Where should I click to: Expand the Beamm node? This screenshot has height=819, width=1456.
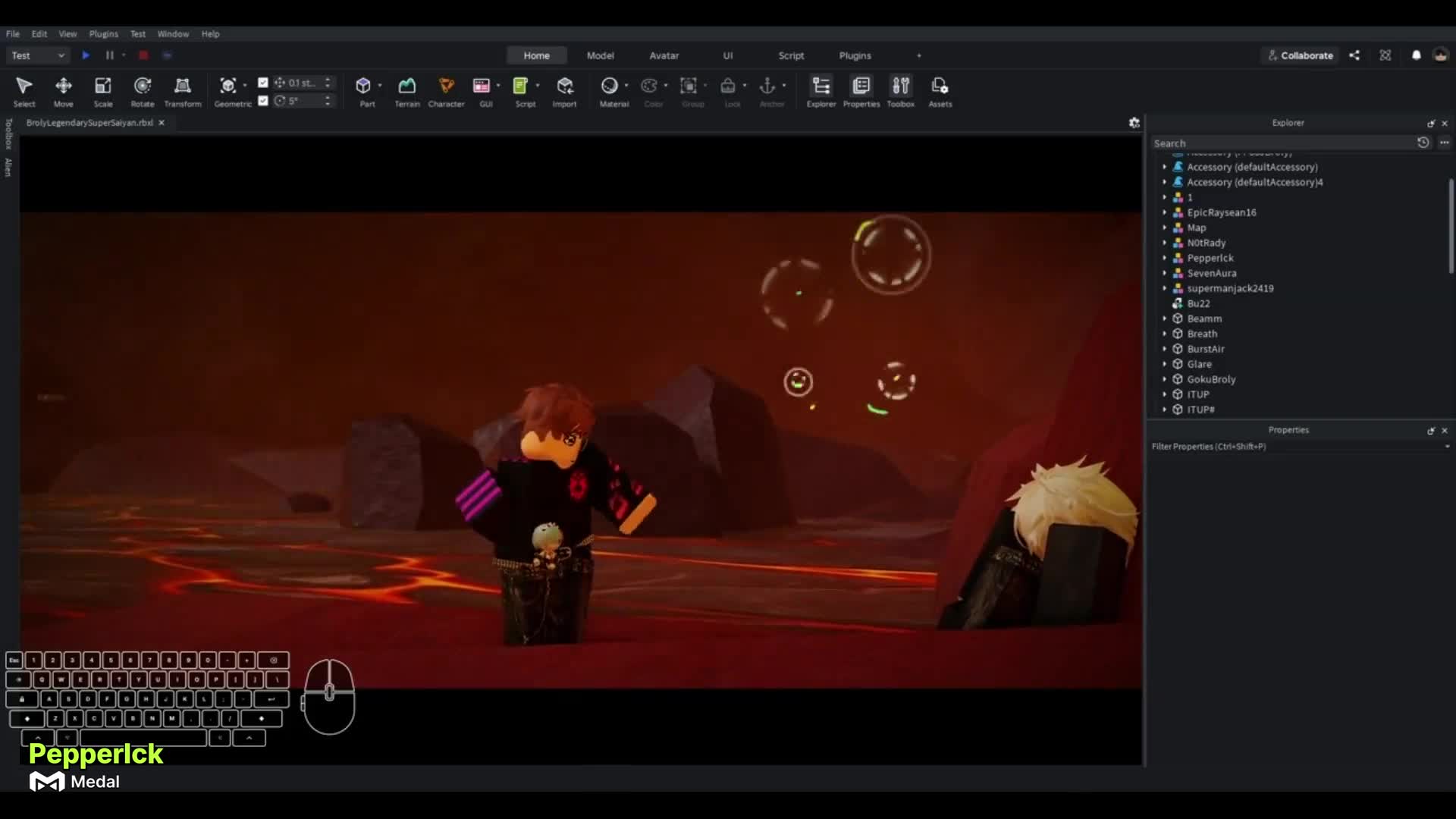1165,318
